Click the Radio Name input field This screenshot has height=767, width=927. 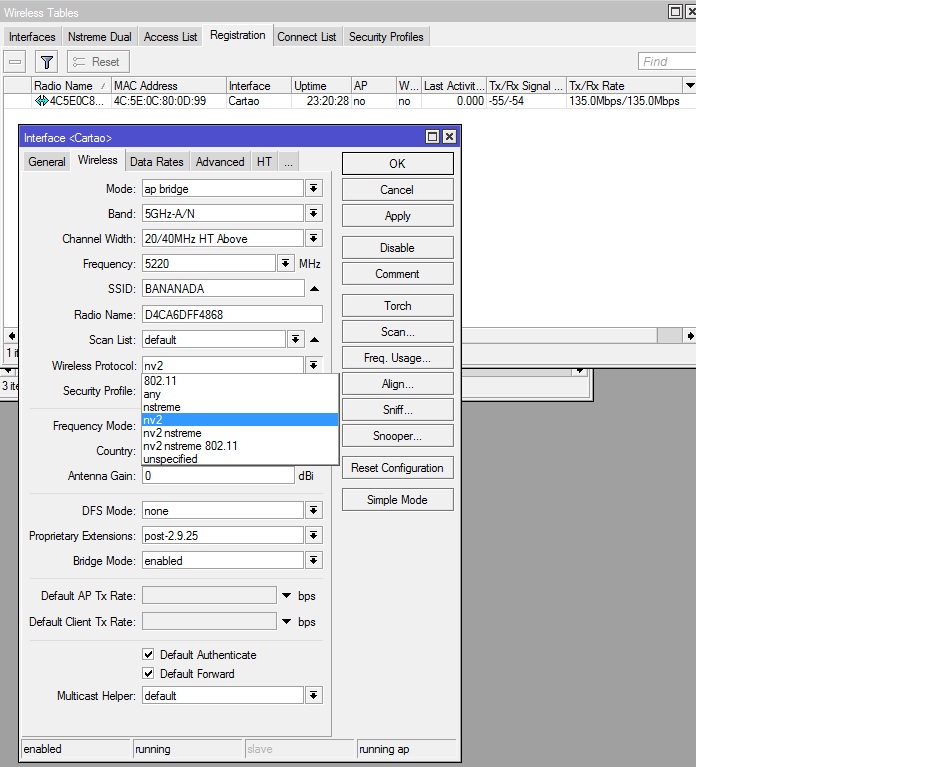232,315
